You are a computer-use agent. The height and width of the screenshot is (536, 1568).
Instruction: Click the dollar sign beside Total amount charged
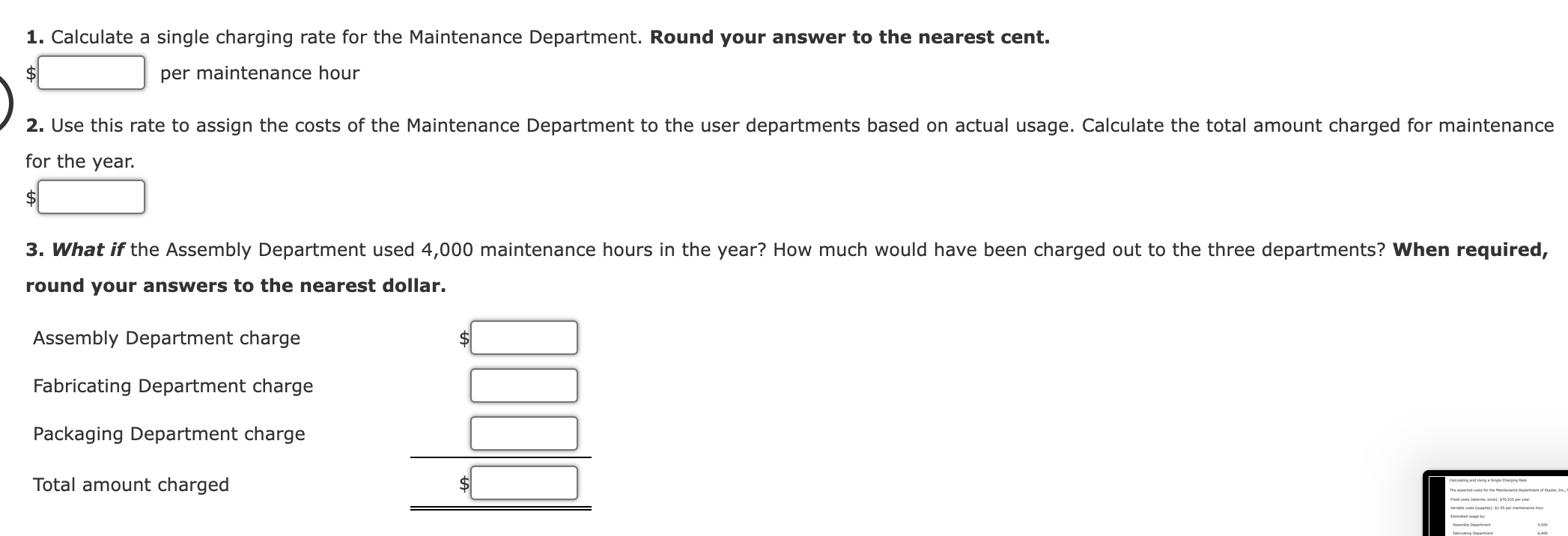pos(463,484)
